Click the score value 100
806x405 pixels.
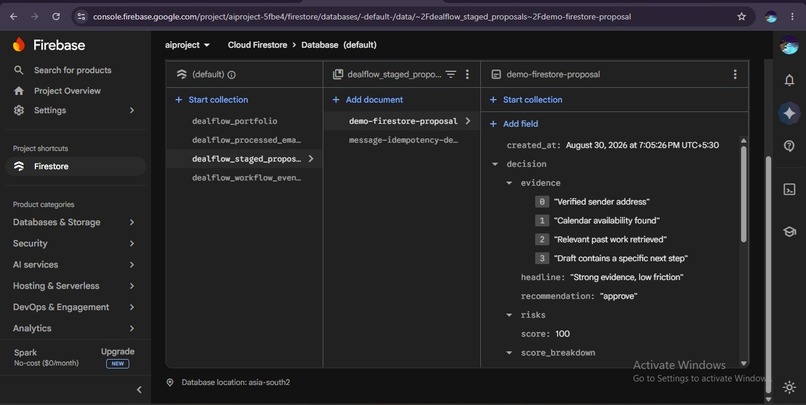tap(562, 334)
